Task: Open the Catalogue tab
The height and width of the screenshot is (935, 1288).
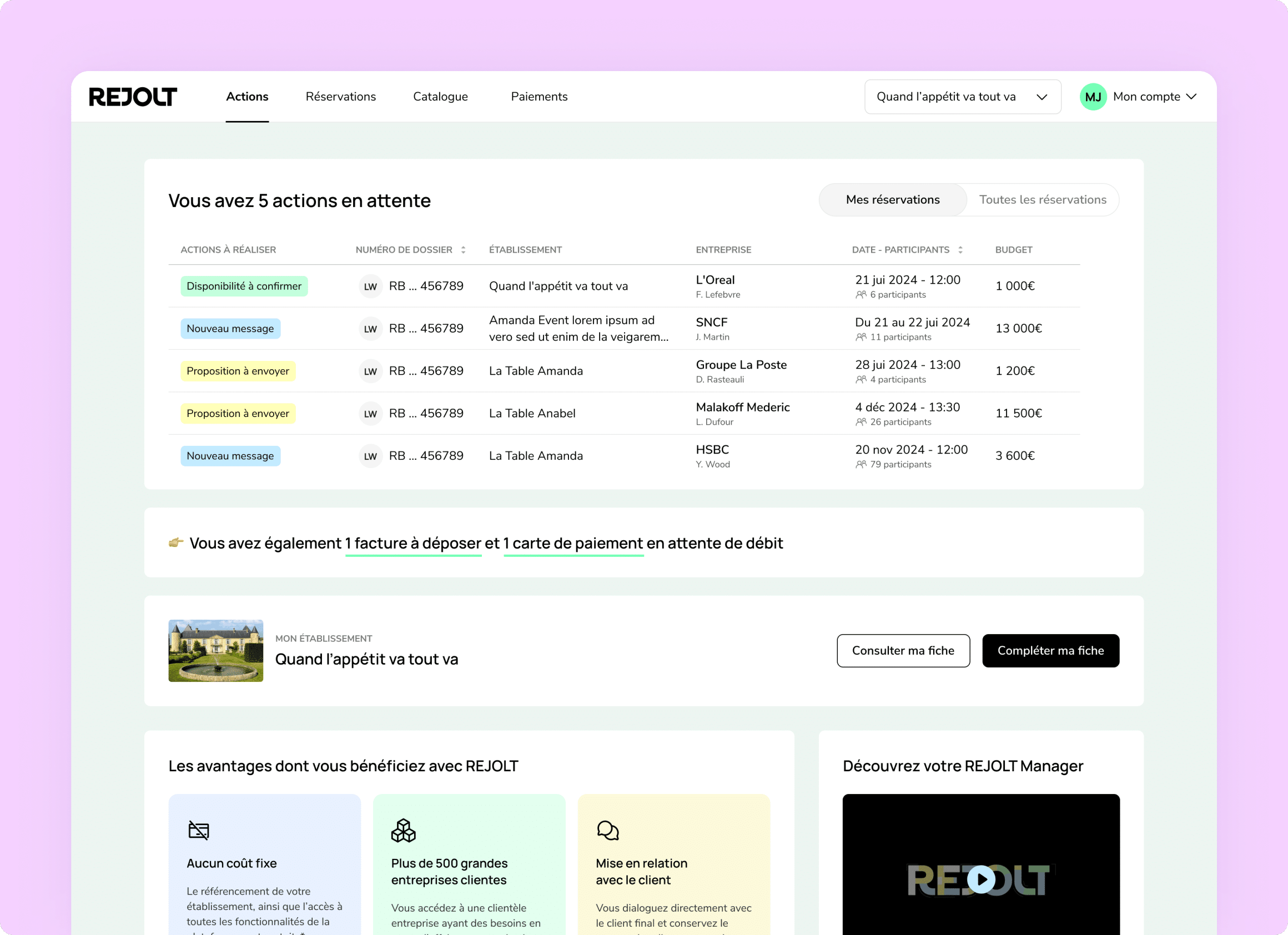Action: coord(440,97)
